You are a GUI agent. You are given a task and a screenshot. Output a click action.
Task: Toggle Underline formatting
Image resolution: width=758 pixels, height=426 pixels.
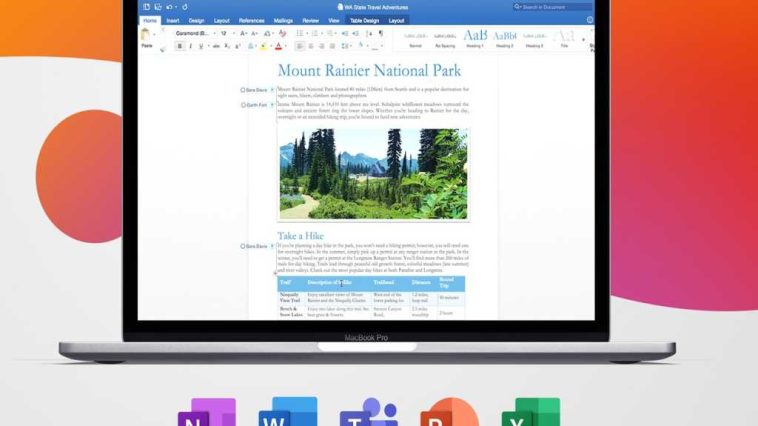point(201,46)
